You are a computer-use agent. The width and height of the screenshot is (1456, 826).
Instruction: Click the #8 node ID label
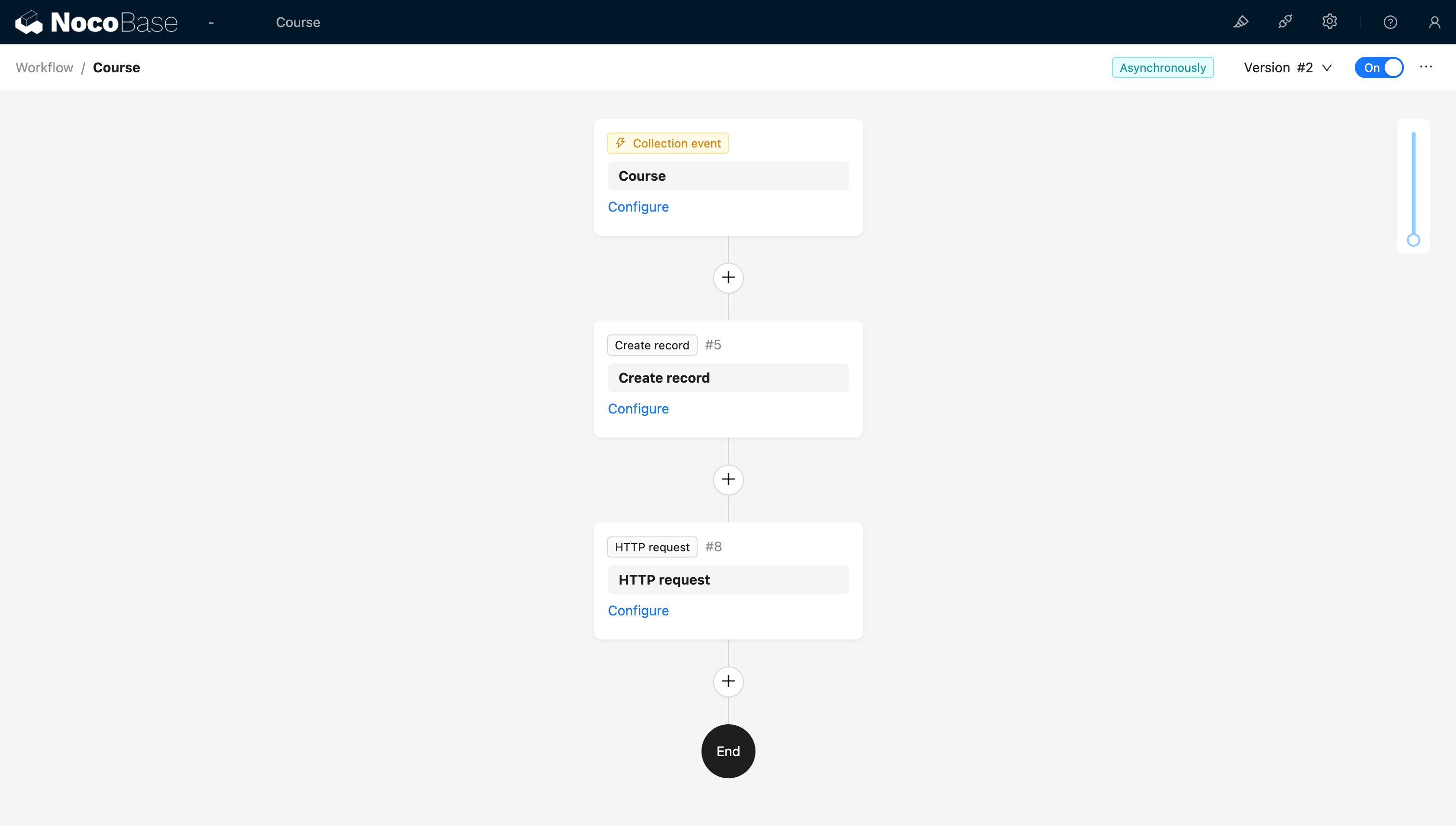pyautogui.click(x=713, y=547)
